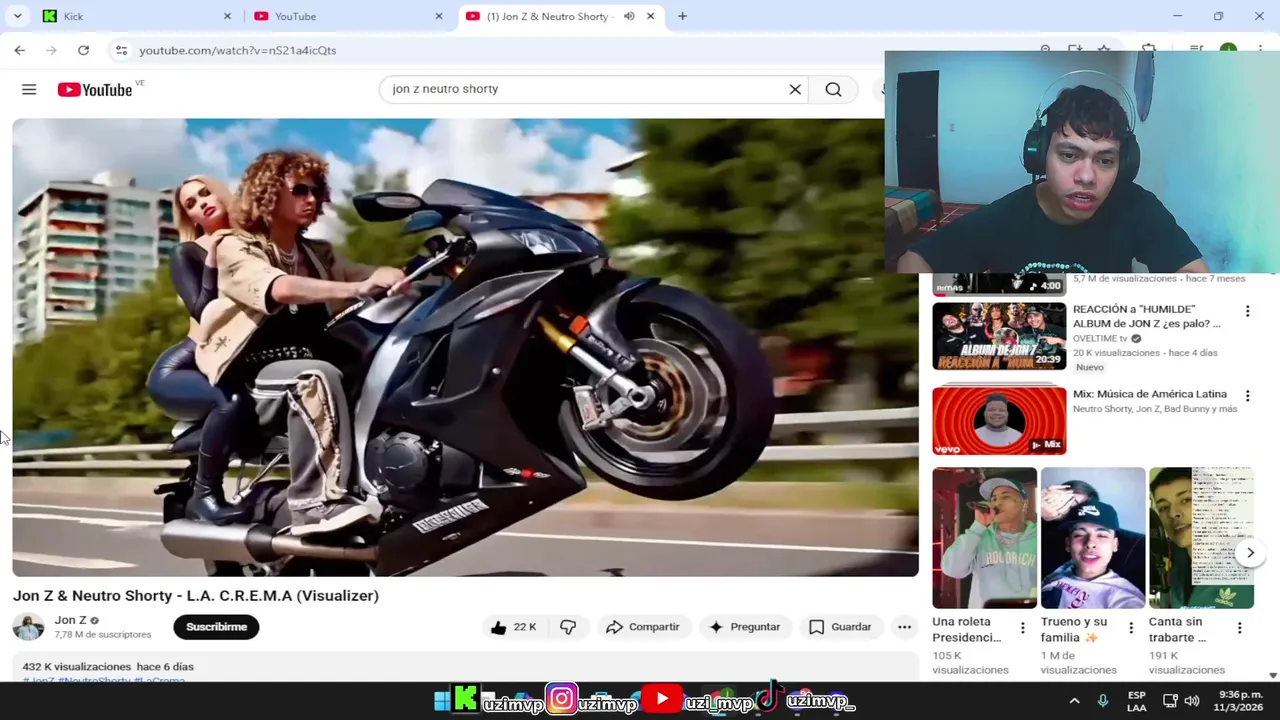Image resolution: width=1280 pixels, height=720 pixels.
Task: Close the Jon Z & Neutro Shorty tab
Action: (651, 16)
